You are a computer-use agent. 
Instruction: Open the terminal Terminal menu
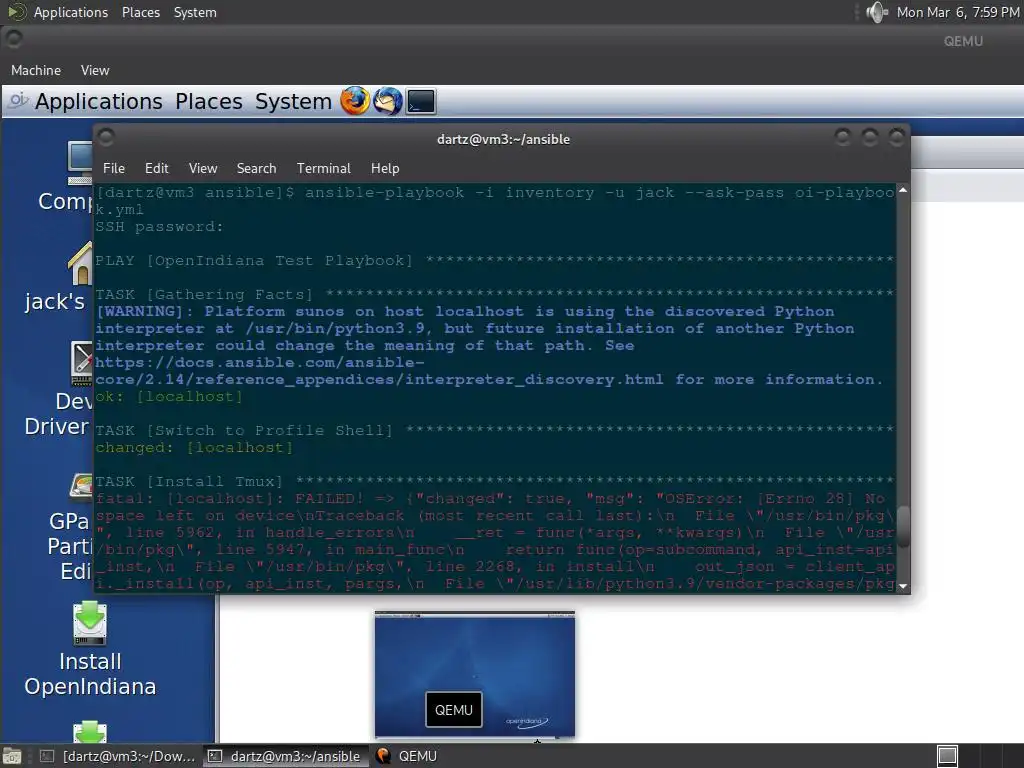click(324, 168)
